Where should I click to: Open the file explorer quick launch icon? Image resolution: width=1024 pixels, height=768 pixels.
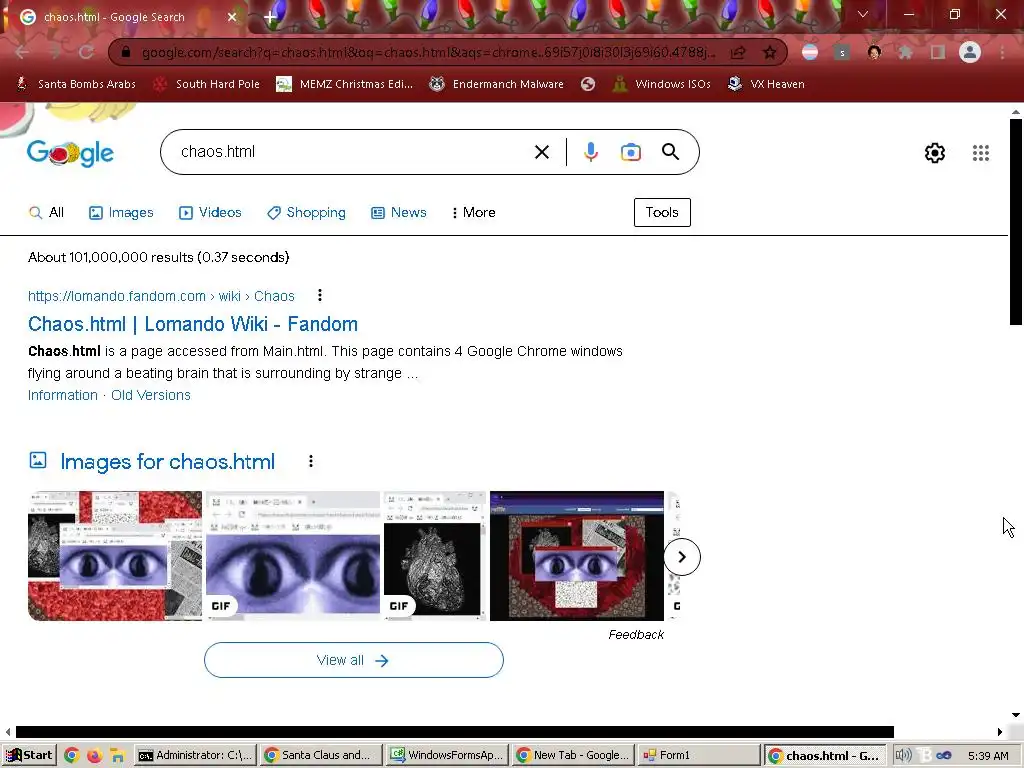click(118, 756)
